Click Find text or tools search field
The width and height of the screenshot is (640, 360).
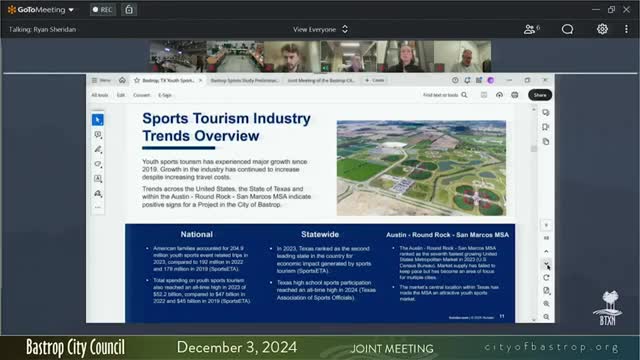click(445, 95)
